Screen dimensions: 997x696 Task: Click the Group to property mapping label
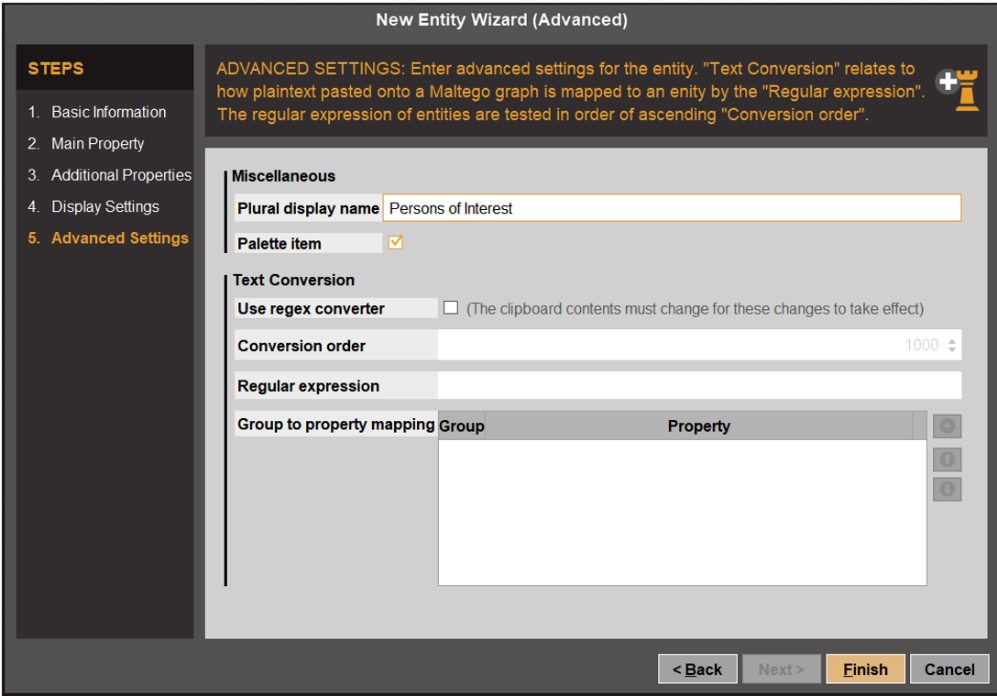[336, 424]
